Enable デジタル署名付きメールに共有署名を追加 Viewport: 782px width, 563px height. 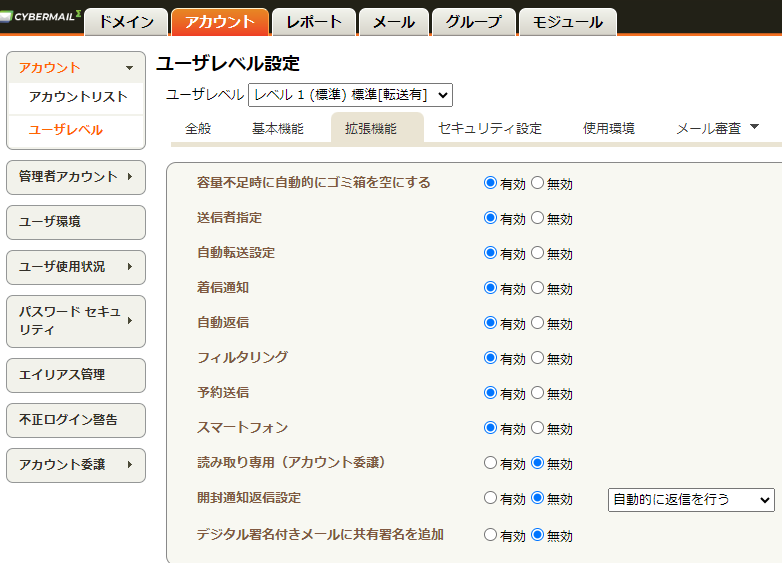[x=490, y=535]
